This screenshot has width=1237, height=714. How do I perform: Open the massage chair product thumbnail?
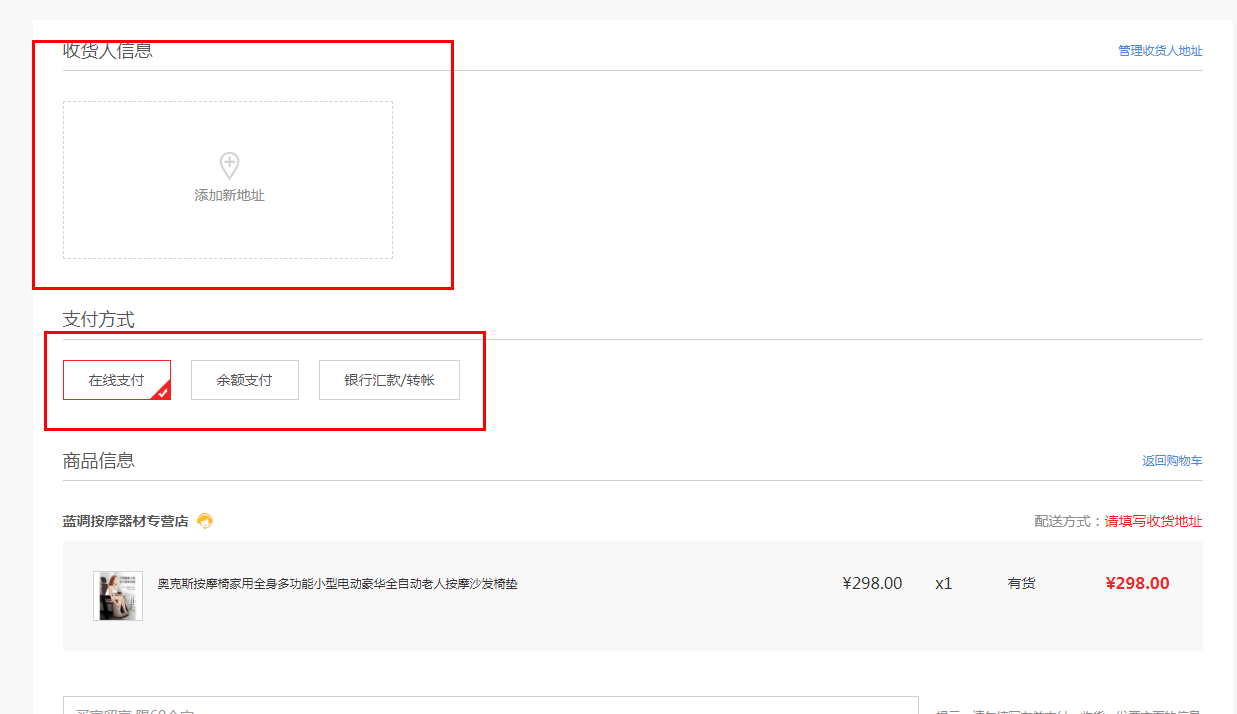coord(118,596)
